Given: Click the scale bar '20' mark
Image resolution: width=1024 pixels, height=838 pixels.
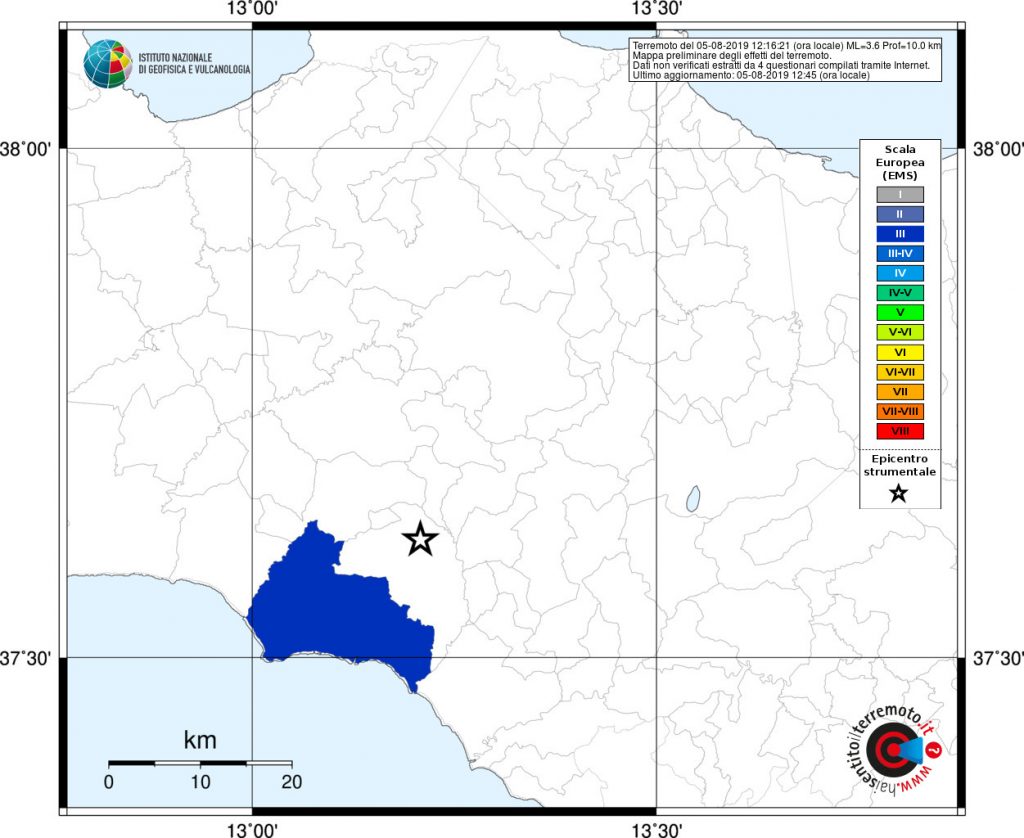Looking at the screenshot, I should pos(291,782).
